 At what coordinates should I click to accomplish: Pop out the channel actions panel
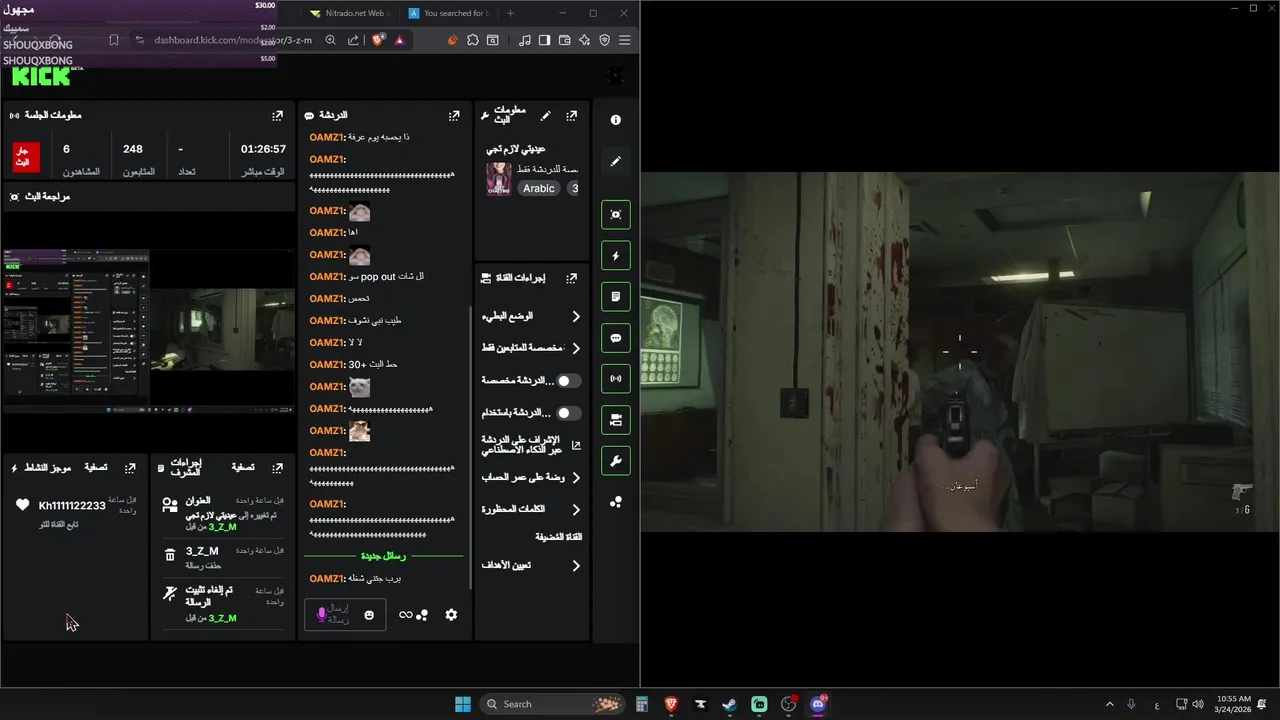pyautogui.click(x=571, y=278)
